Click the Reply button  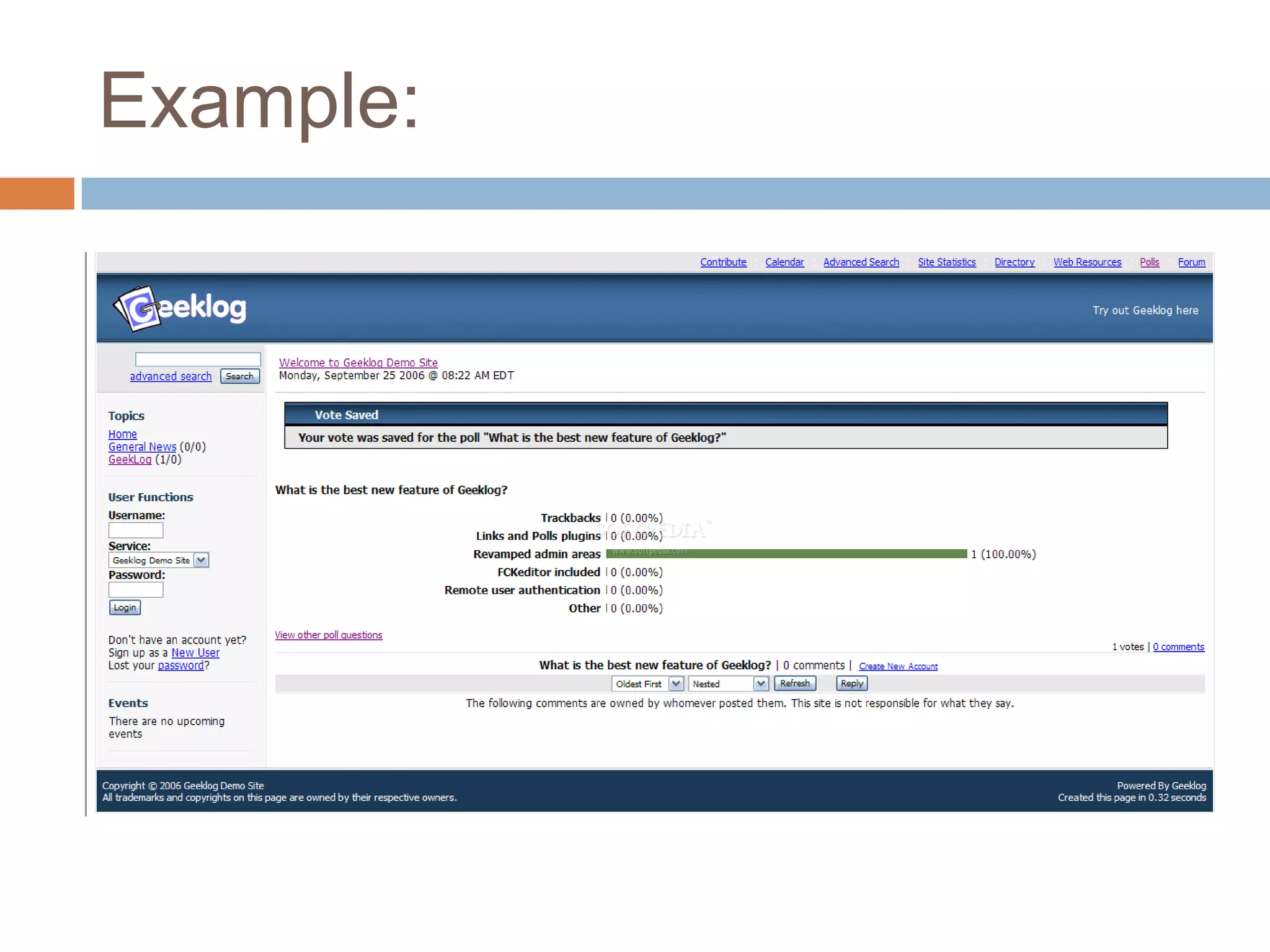coord(851,684)
